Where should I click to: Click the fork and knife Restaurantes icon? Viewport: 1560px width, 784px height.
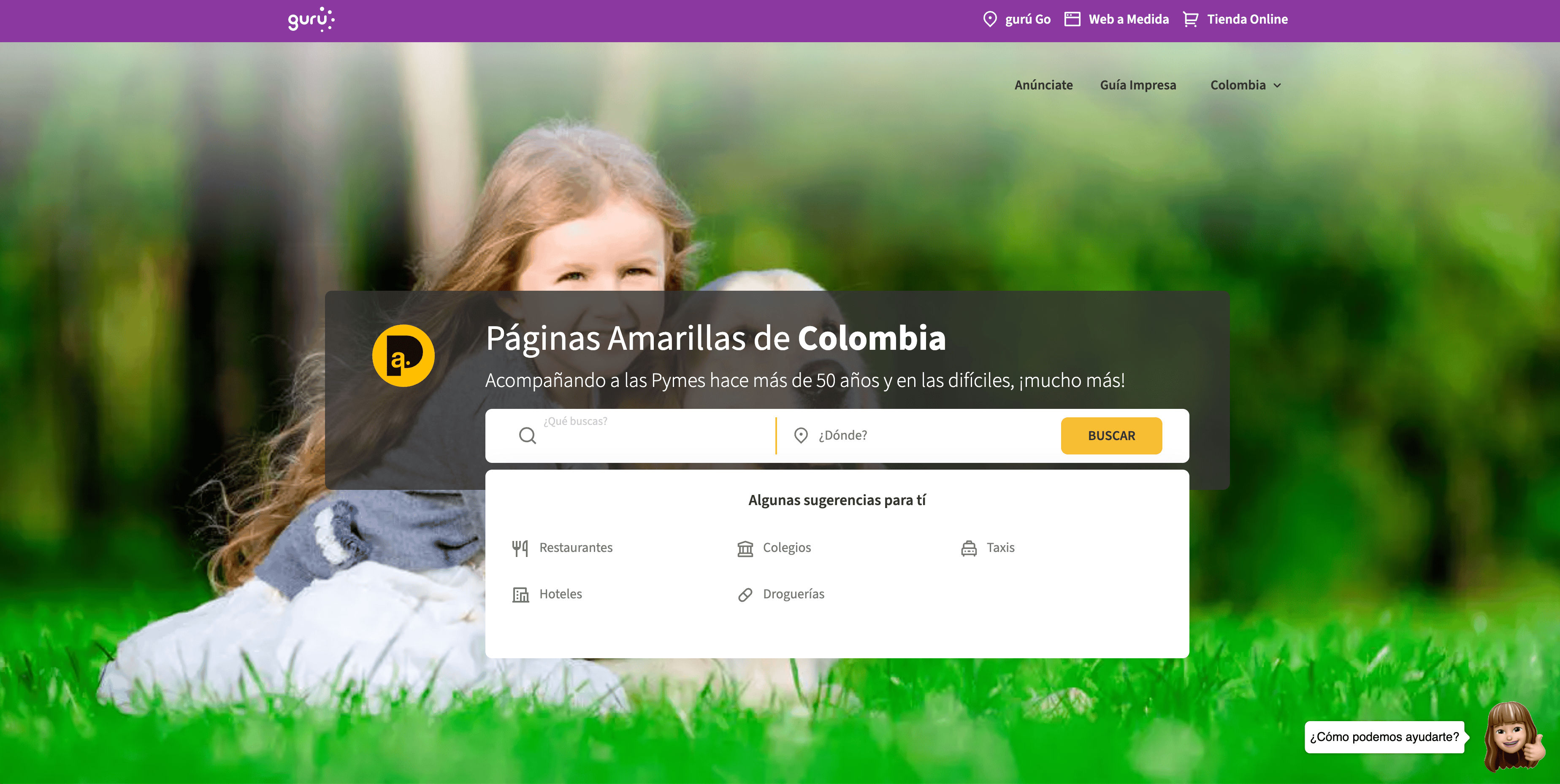(x=520, y=548)
